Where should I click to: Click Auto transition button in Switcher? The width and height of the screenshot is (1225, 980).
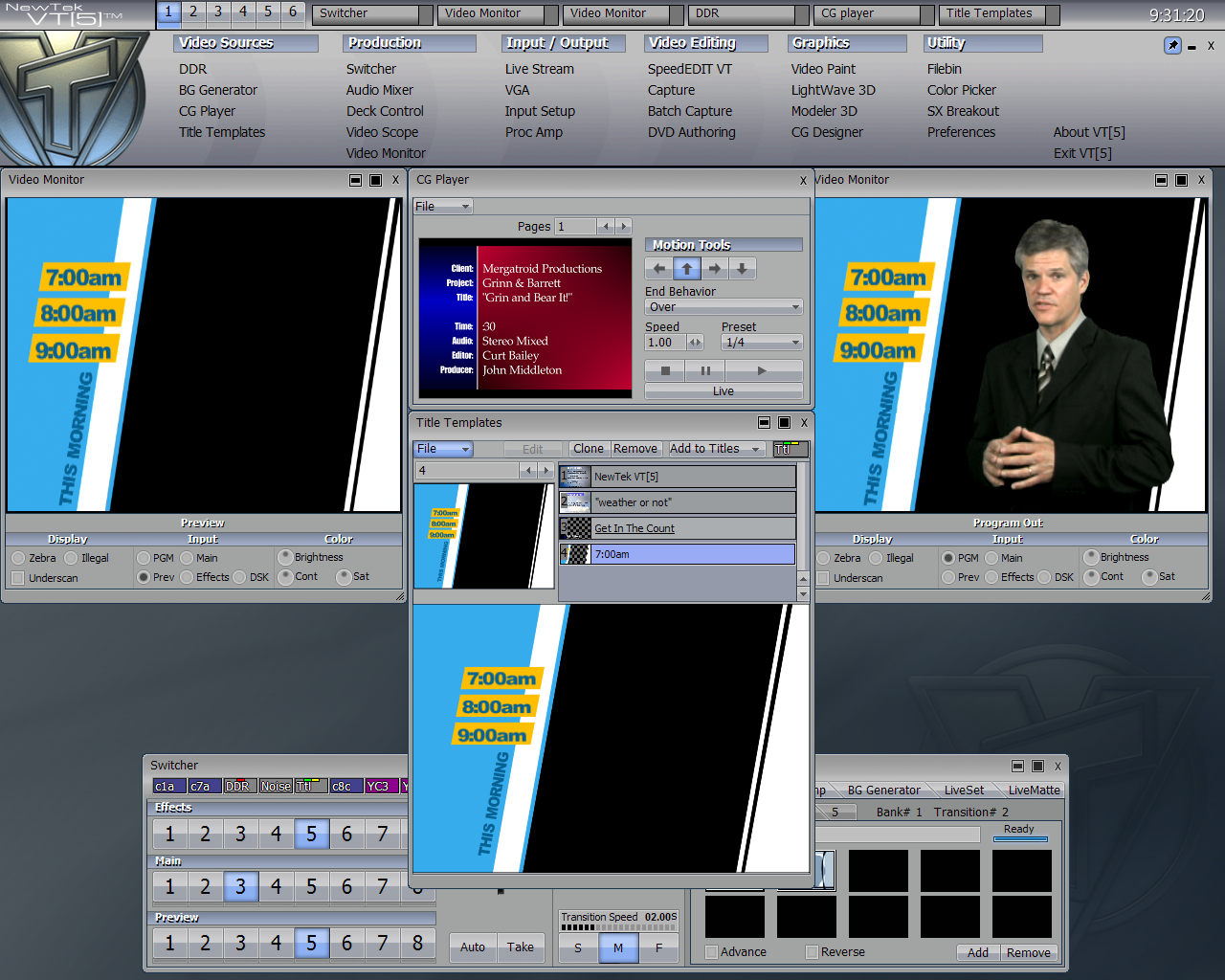click(x=473, y=947)
